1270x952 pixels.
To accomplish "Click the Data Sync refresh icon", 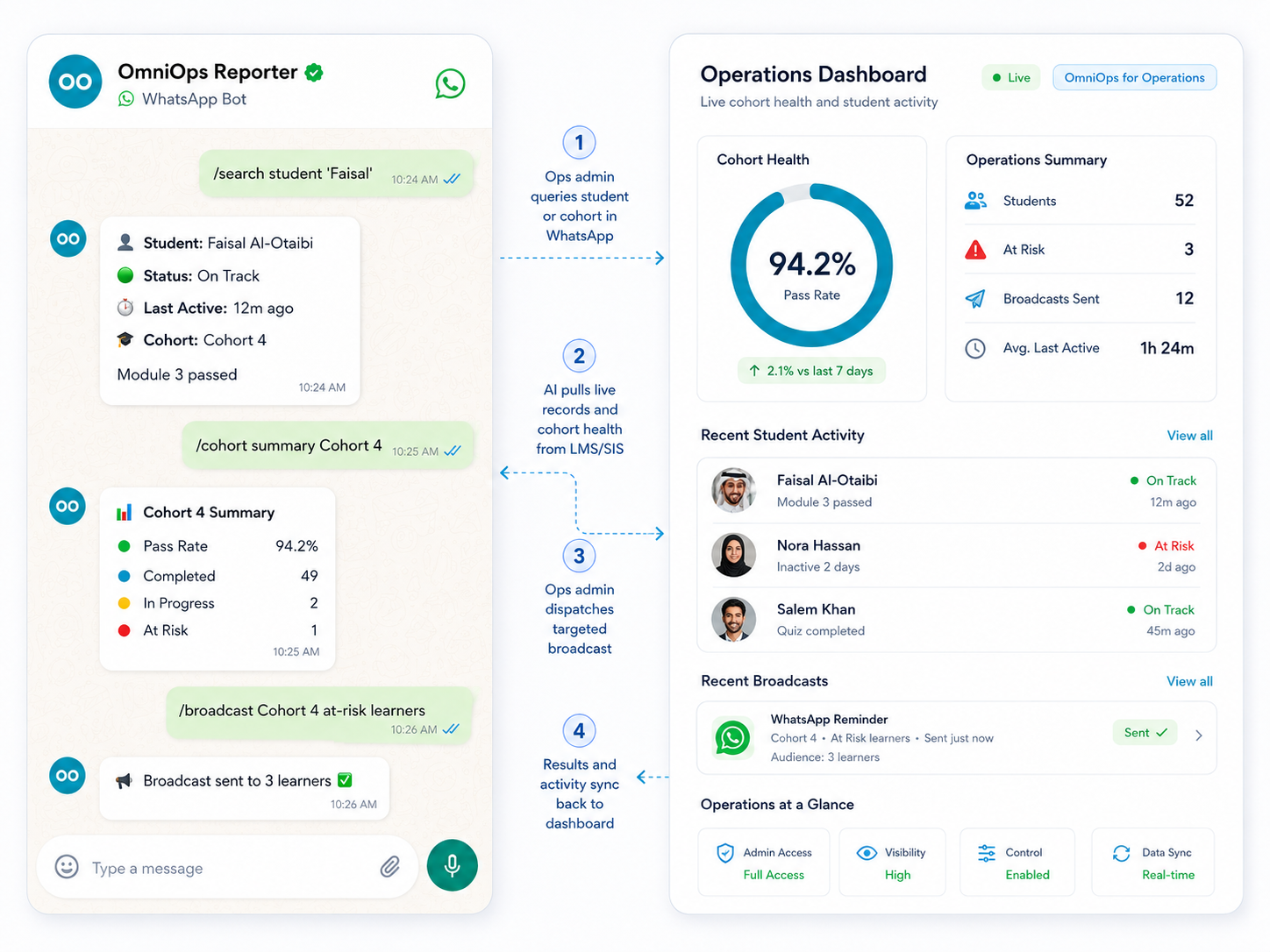I will point(1121,853).
